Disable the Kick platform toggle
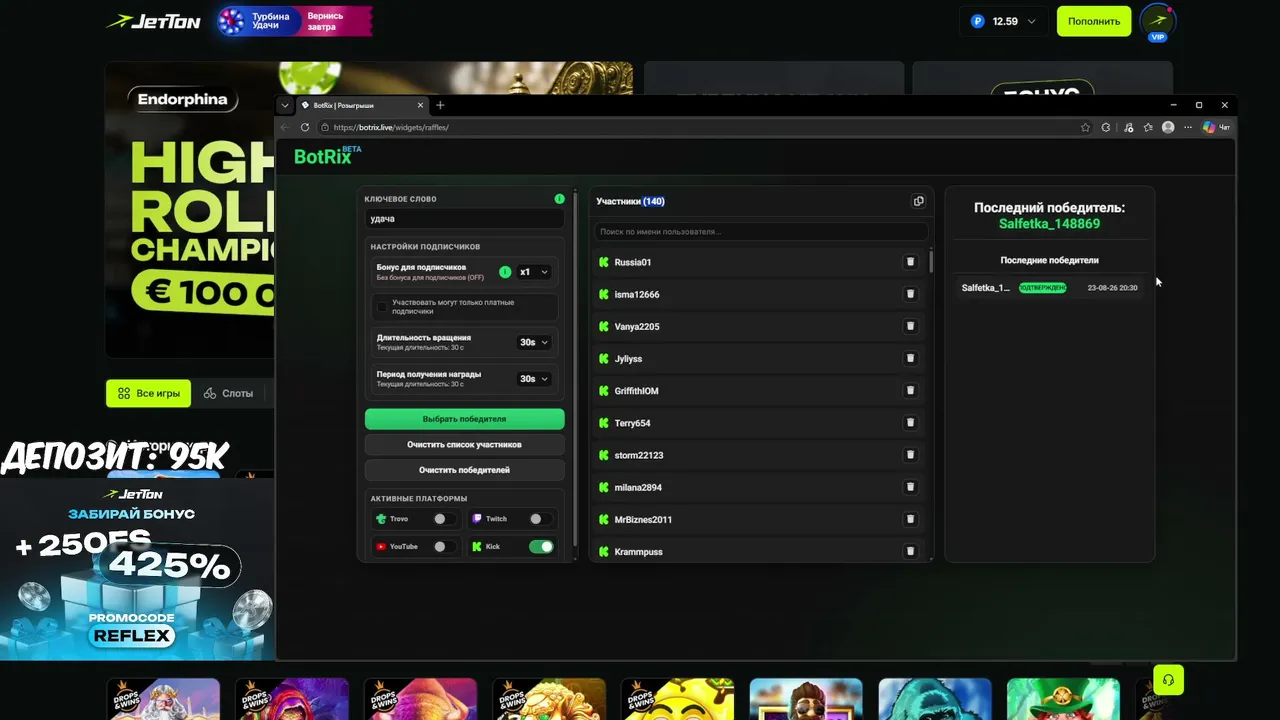This screenshot has width=1280, height=720. tap(541, 547)
